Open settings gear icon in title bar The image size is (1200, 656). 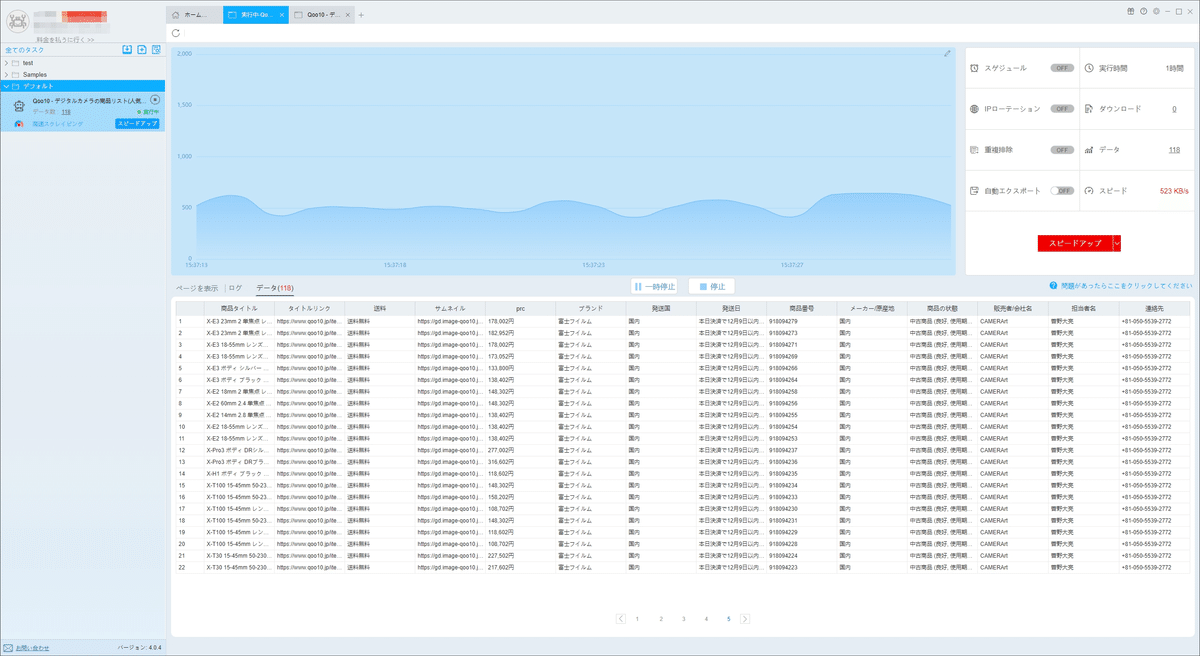(1156, 10)
